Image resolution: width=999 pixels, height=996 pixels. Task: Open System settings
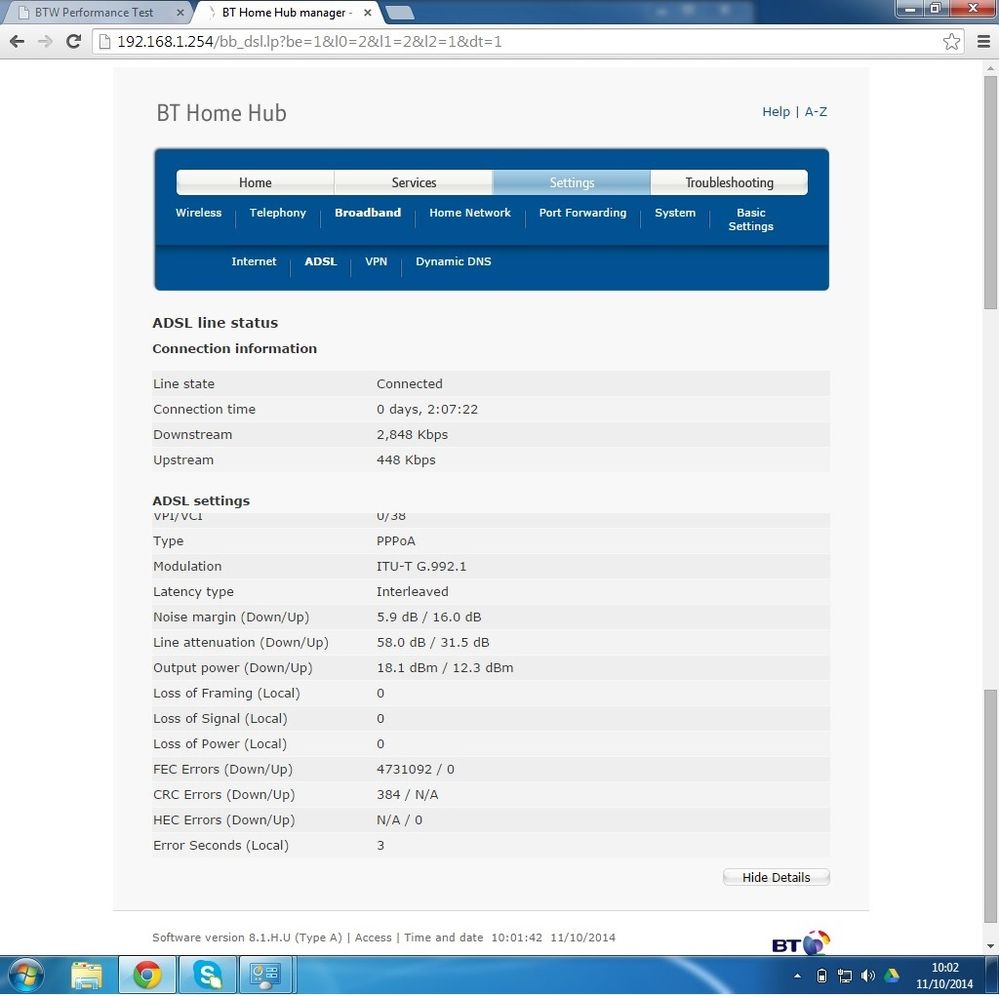[675, 213]
